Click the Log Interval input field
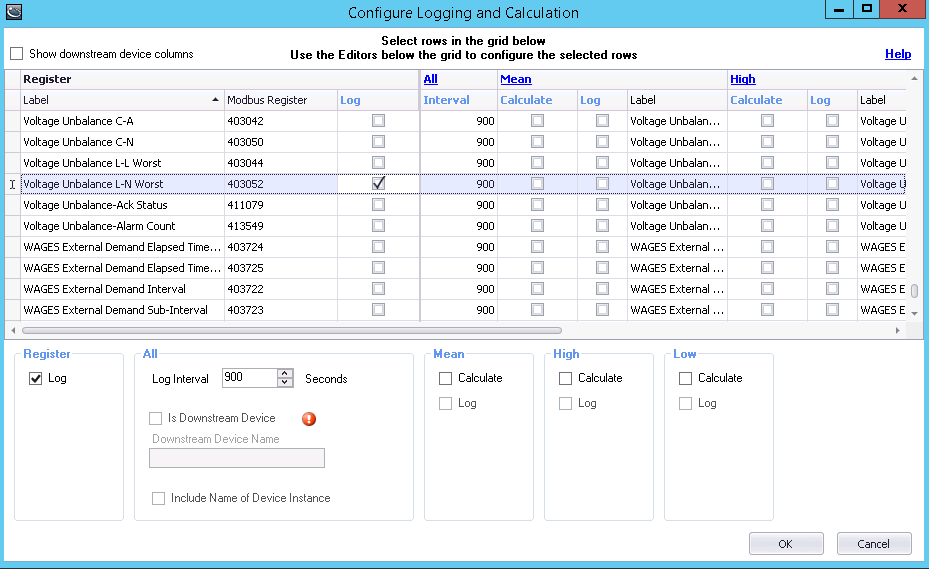Screen dimensions: 929x569 click(x=249, y=378)
